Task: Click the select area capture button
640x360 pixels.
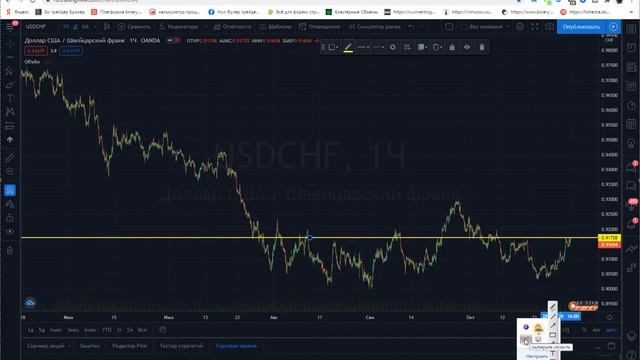Action: click(x=526, y=340)
